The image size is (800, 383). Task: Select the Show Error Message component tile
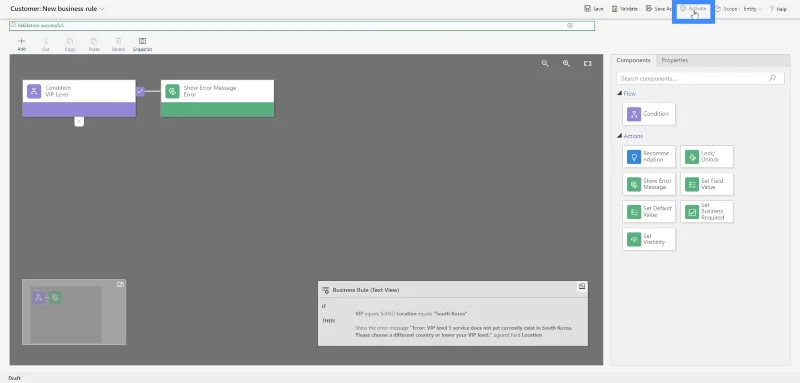coord(649,184)
